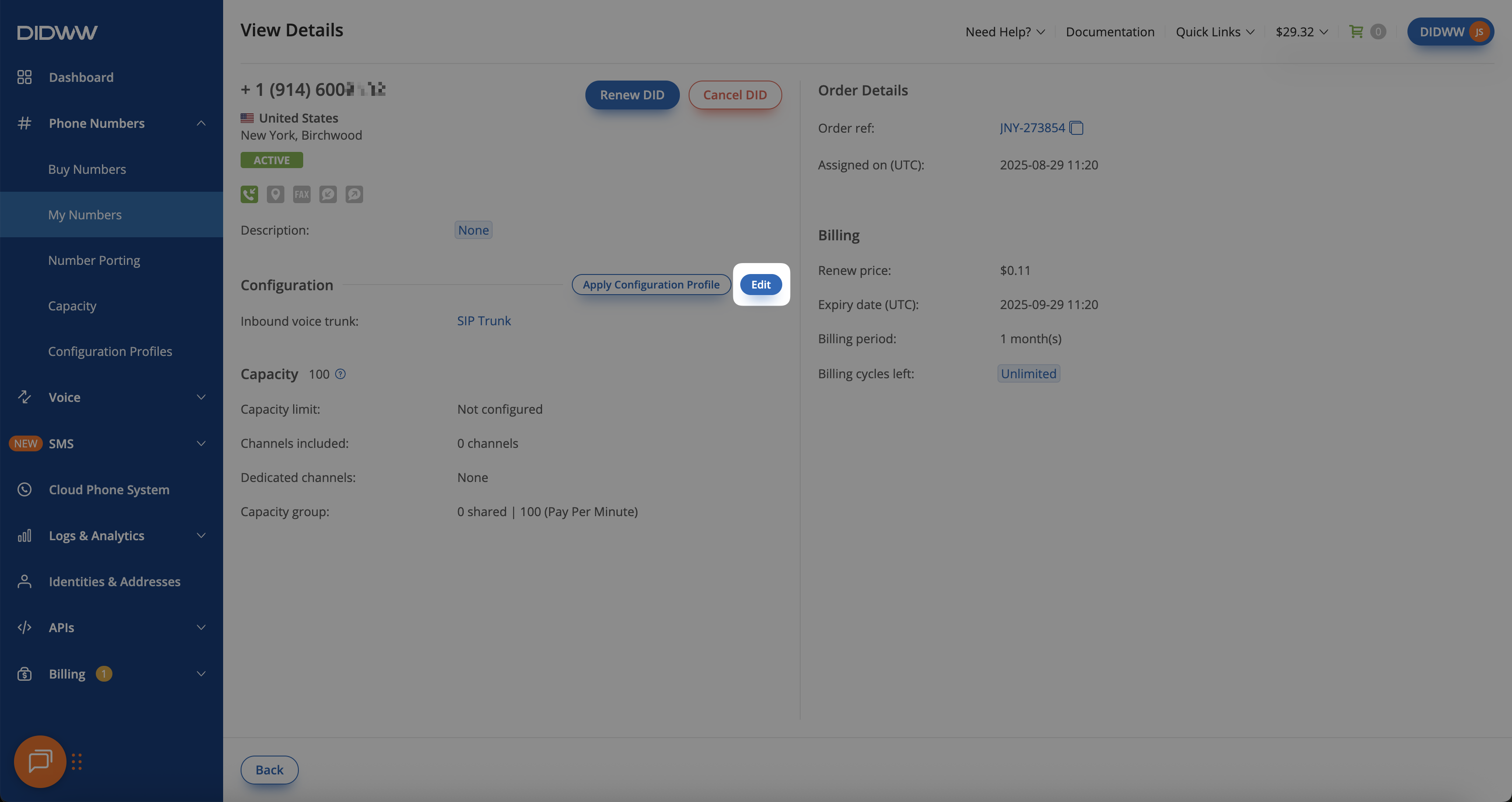Image resolution: width=1512 pixels, height=802 pixels.
Task: Open the Capacity sidebar page
Action: (72, 306)
